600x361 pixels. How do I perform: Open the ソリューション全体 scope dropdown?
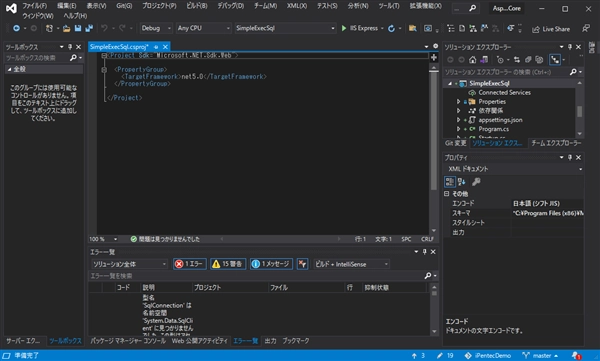point(129,264)
